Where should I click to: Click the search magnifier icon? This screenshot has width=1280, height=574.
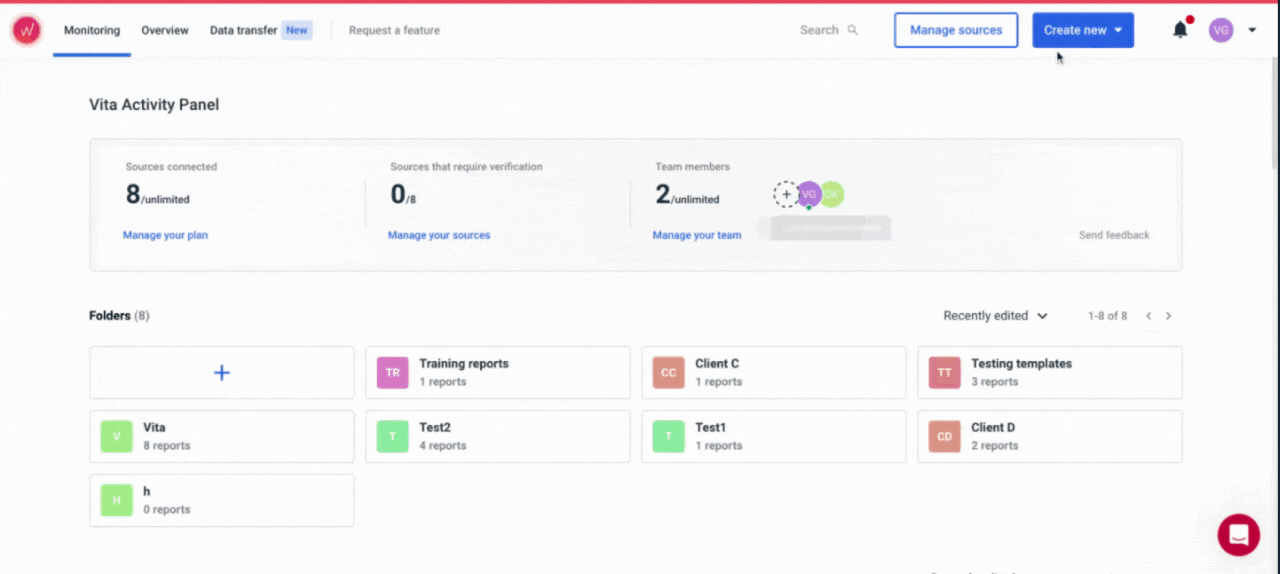pyautogui.click(x=853, y=30)
